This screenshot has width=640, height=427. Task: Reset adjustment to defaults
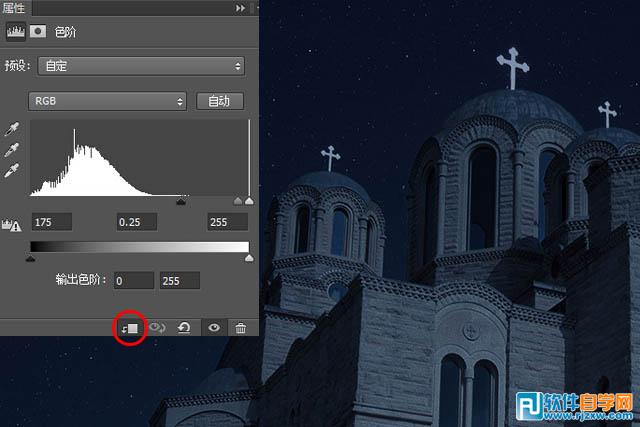184,328
